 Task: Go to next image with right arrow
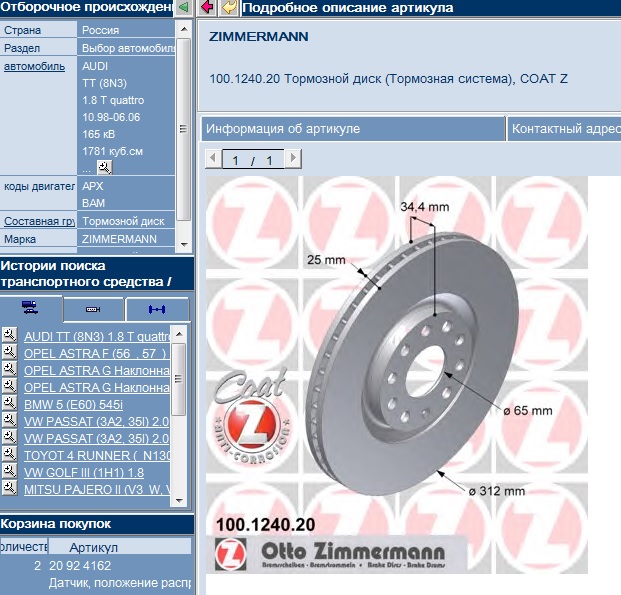293,158
